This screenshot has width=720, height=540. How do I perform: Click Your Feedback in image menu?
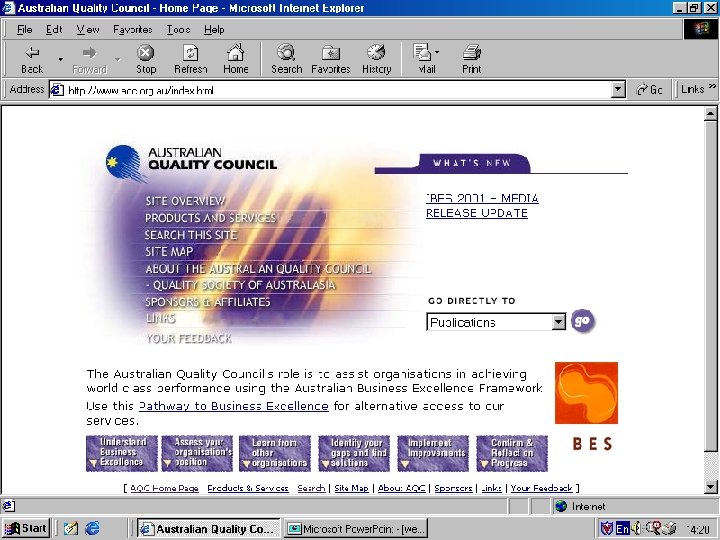pos(188,338)
